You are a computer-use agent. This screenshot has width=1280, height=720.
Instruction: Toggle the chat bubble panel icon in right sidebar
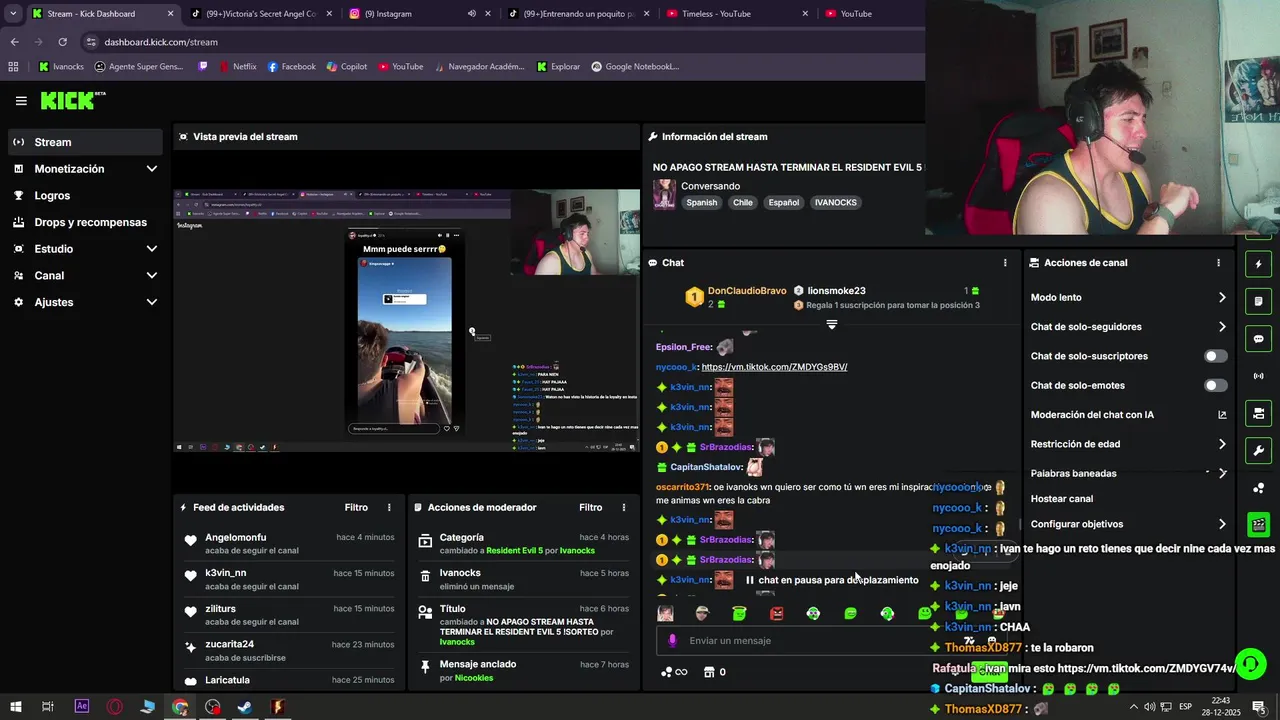(1258, 339)
